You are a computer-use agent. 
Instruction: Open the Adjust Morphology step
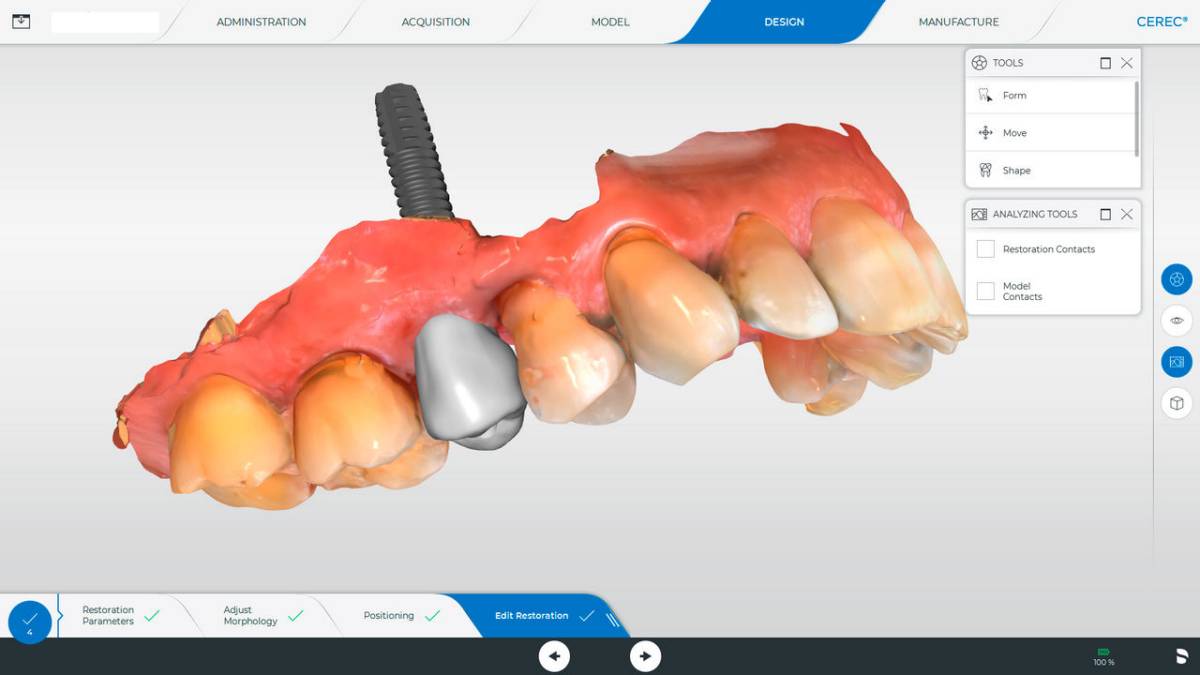pos(250,616)
